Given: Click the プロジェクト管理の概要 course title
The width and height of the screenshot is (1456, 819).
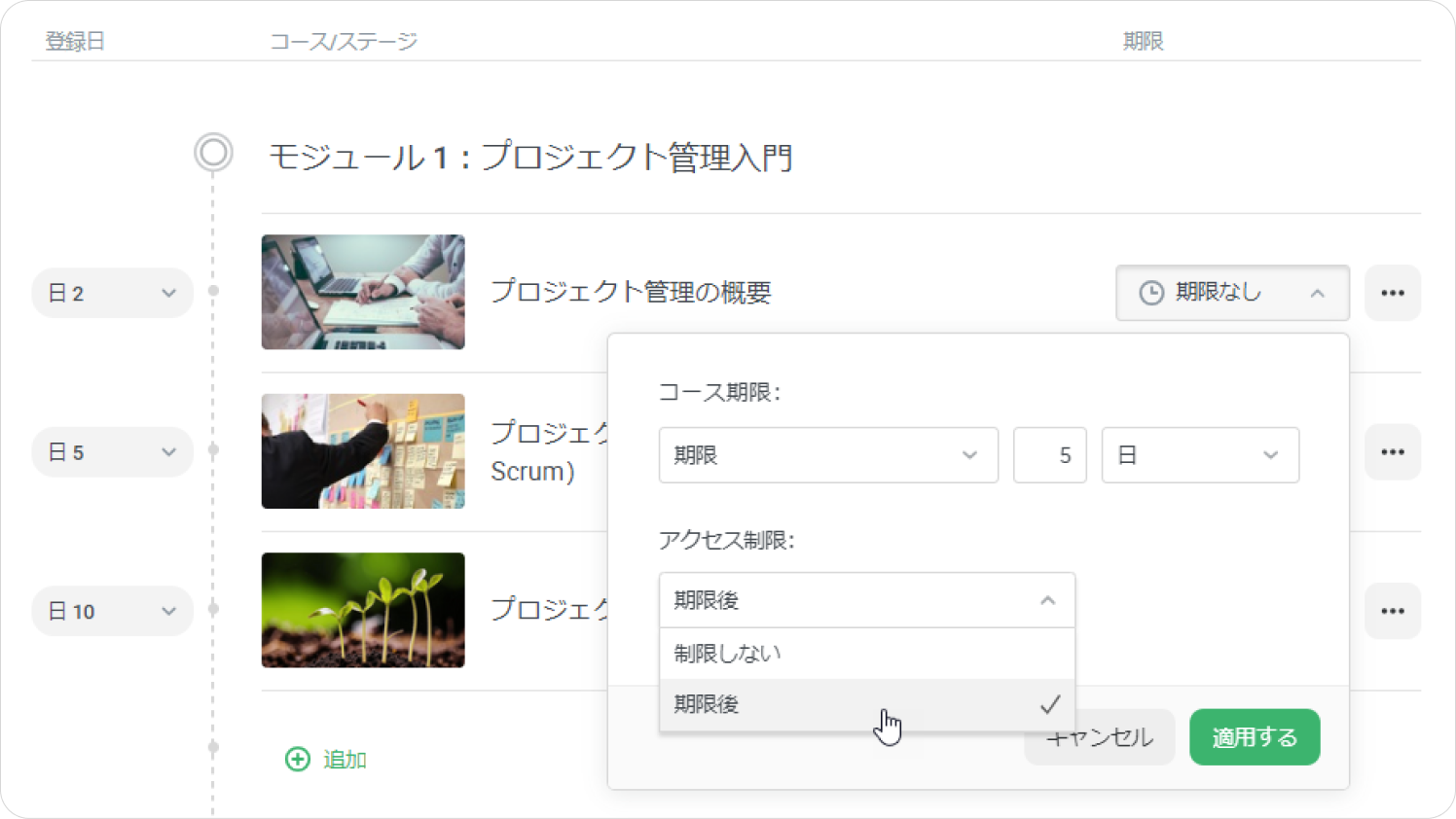Looking at the screenshot, I should [631, 292].
